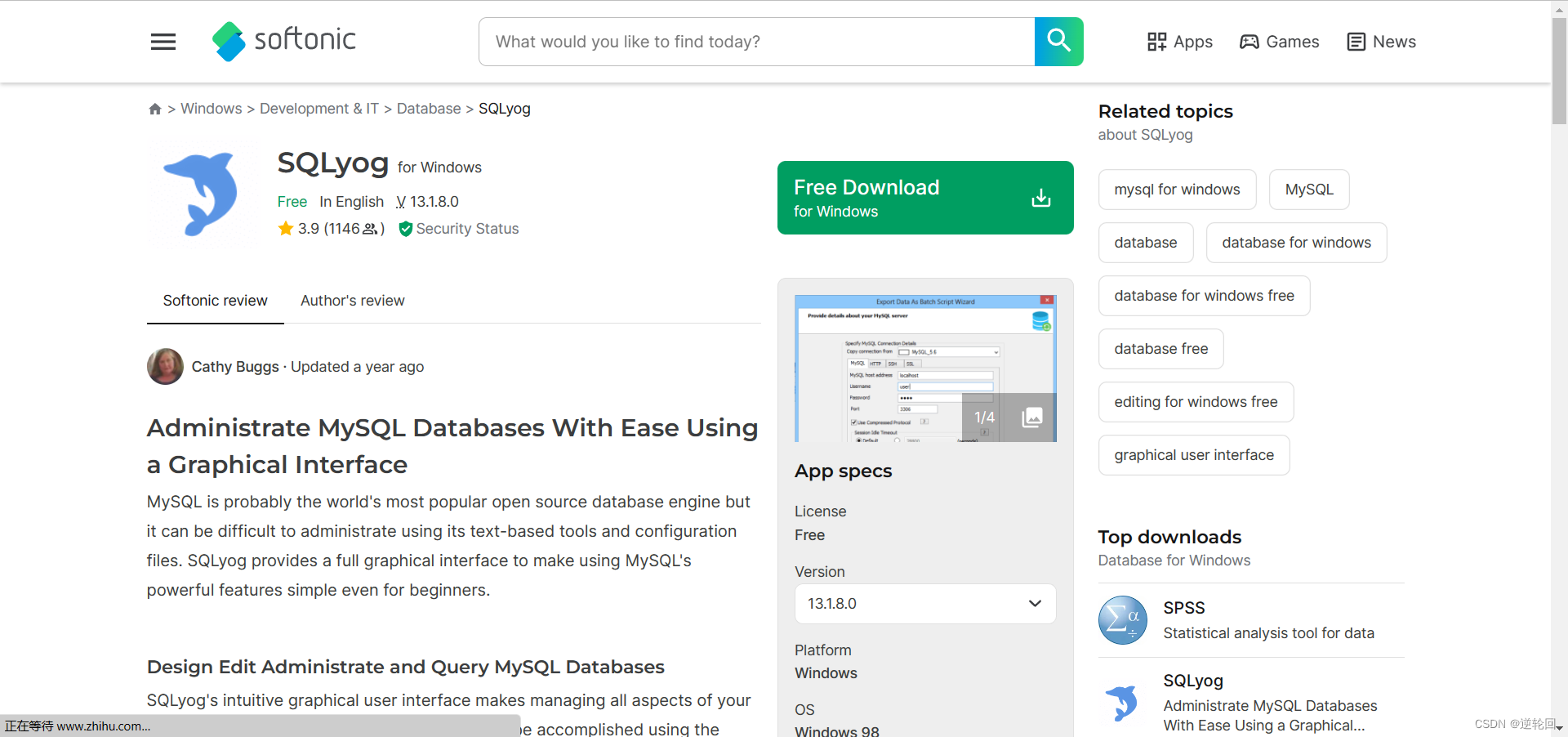Click the Database breadcrumb link
Image resolution: width=1568 pixels, height=737 pixels.
(x=428, y=109)
